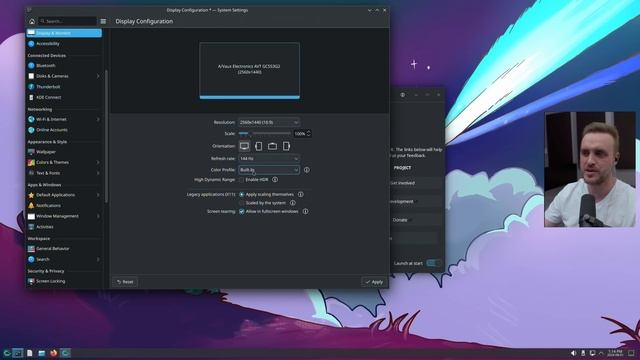Expand Default Applications submenu arrow

pyautogui.click(x=98, y=195)
